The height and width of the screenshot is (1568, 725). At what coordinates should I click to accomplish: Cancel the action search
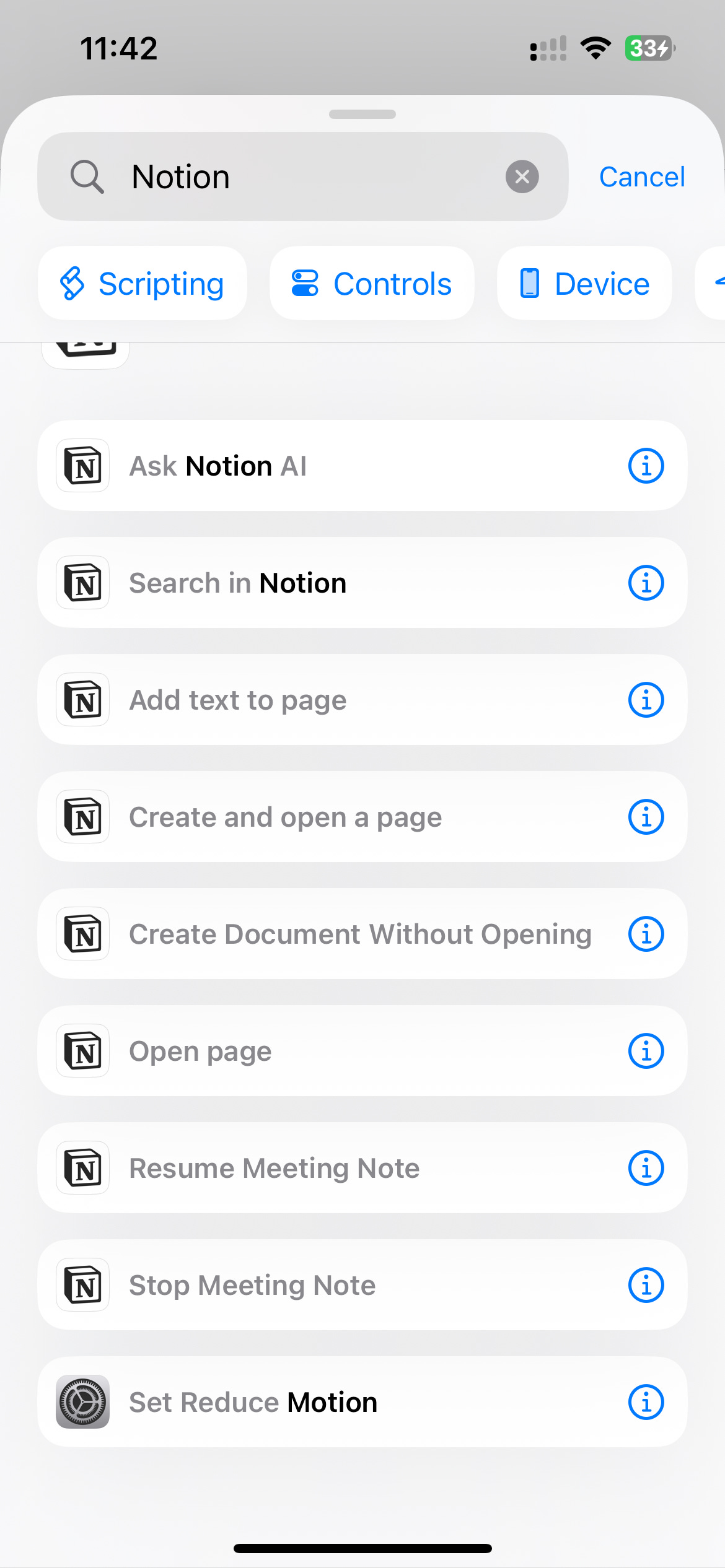642,177
